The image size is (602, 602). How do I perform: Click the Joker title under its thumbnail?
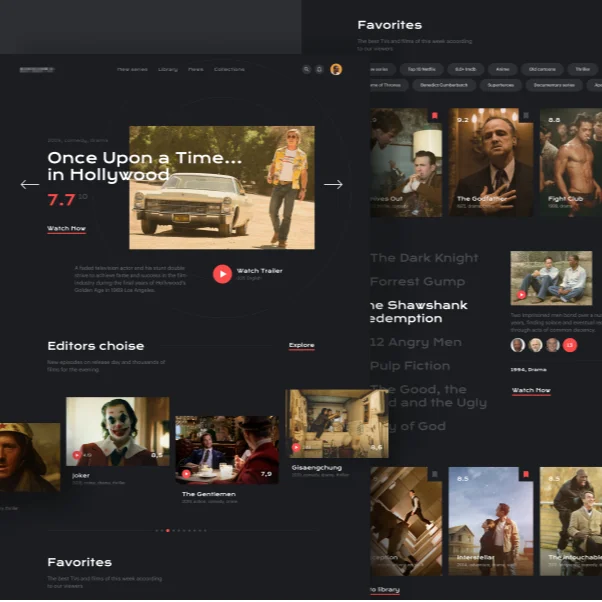(x=81, y=476)
